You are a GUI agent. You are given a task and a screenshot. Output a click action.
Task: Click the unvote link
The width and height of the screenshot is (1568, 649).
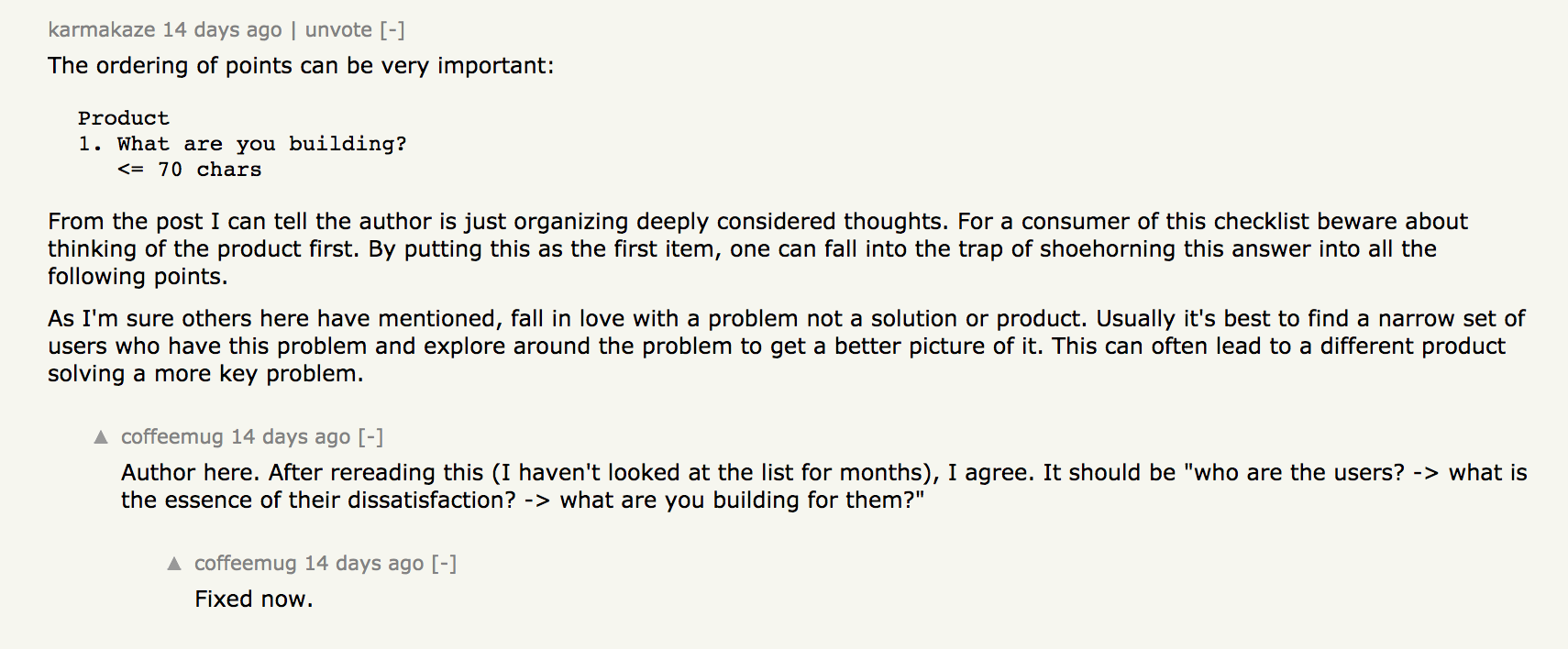[x=338, y=30]
